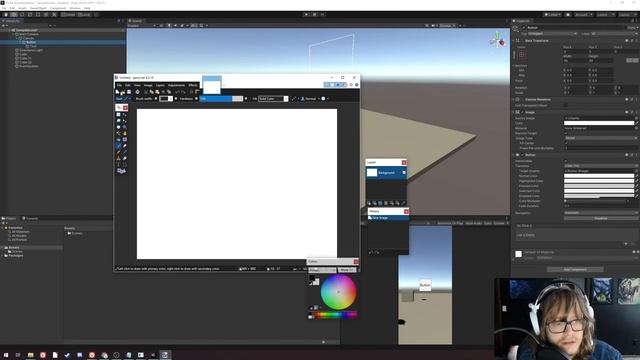Select the Pencil tool in paint.net
The image size is (640, 360).
tap(118, 152)
